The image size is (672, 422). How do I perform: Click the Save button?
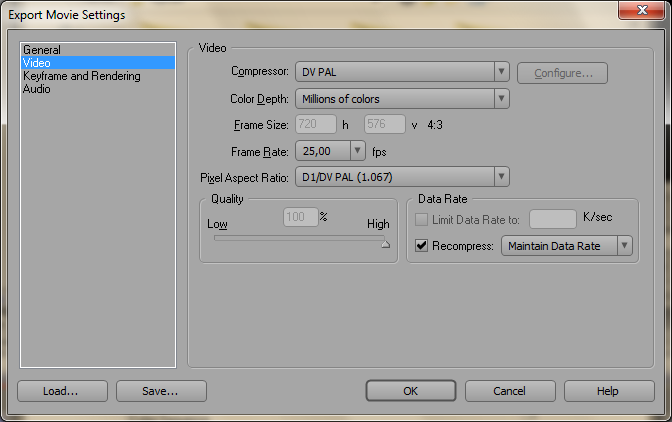tap(161, 391)
